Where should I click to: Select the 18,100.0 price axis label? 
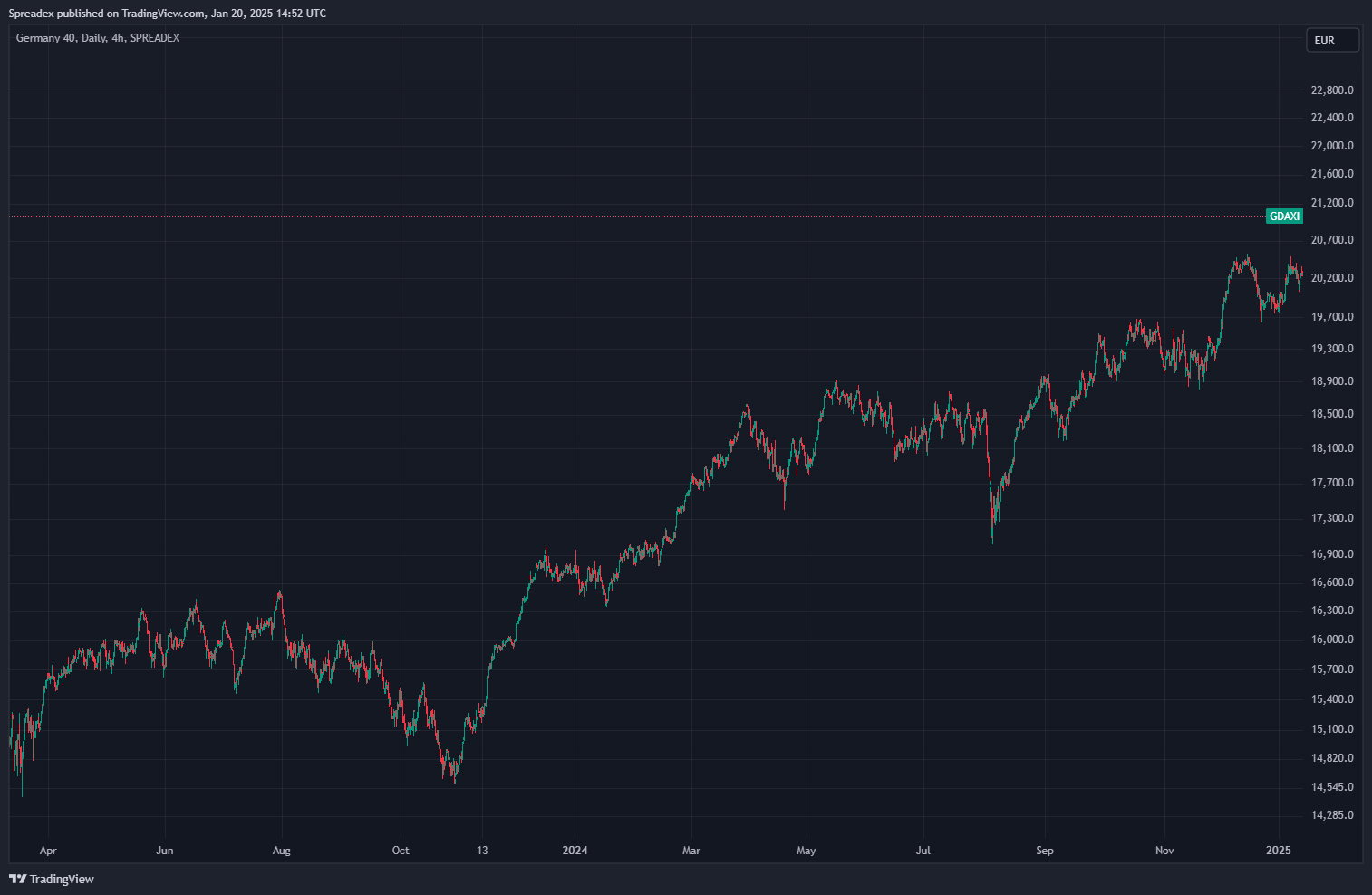pyautogui.click(x=1332, y=448)
